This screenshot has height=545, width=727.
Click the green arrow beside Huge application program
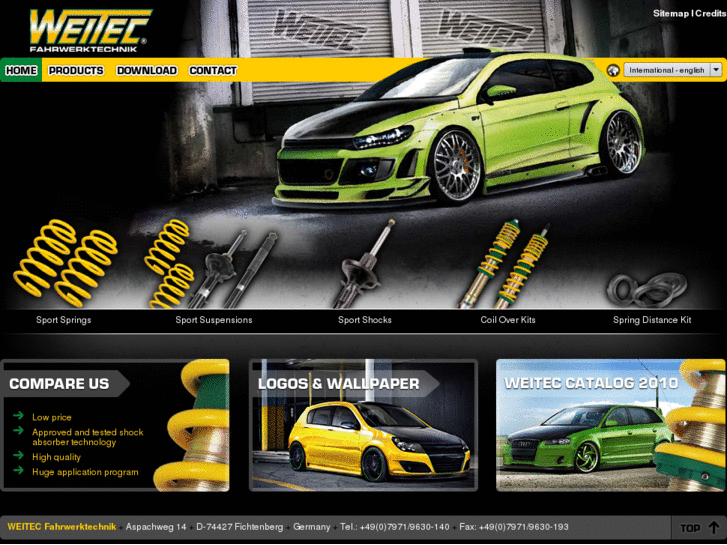click(x=19, y=470)
